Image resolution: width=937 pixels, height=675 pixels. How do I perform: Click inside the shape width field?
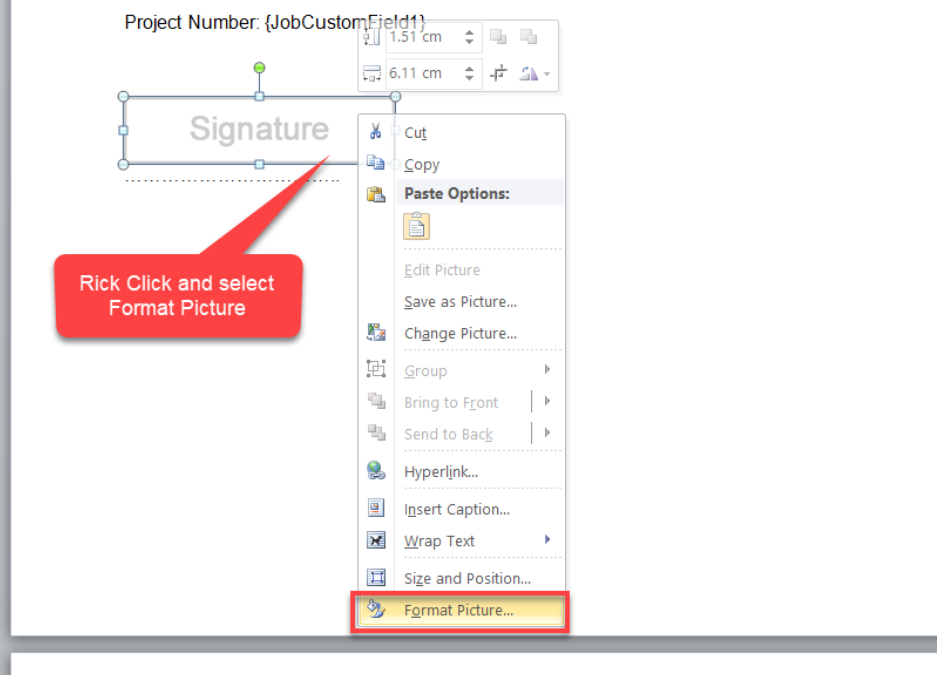(x=418, y=73)
